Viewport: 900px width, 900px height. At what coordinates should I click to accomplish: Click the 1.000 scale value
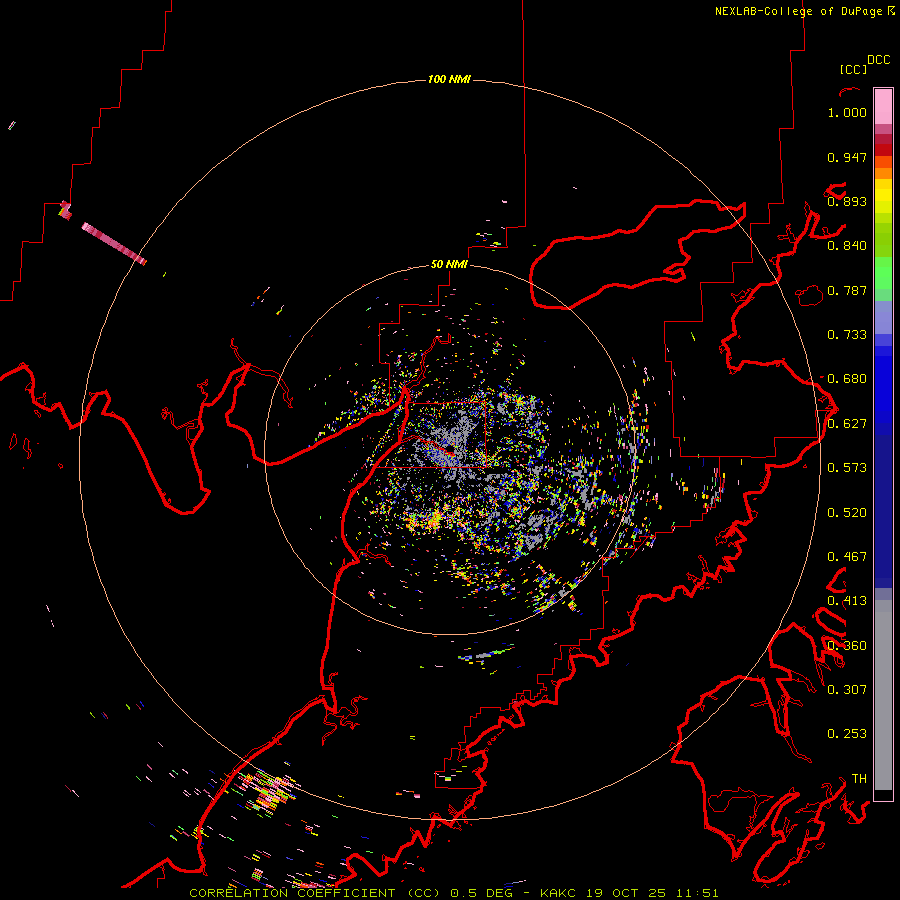(x=847, y=112)
